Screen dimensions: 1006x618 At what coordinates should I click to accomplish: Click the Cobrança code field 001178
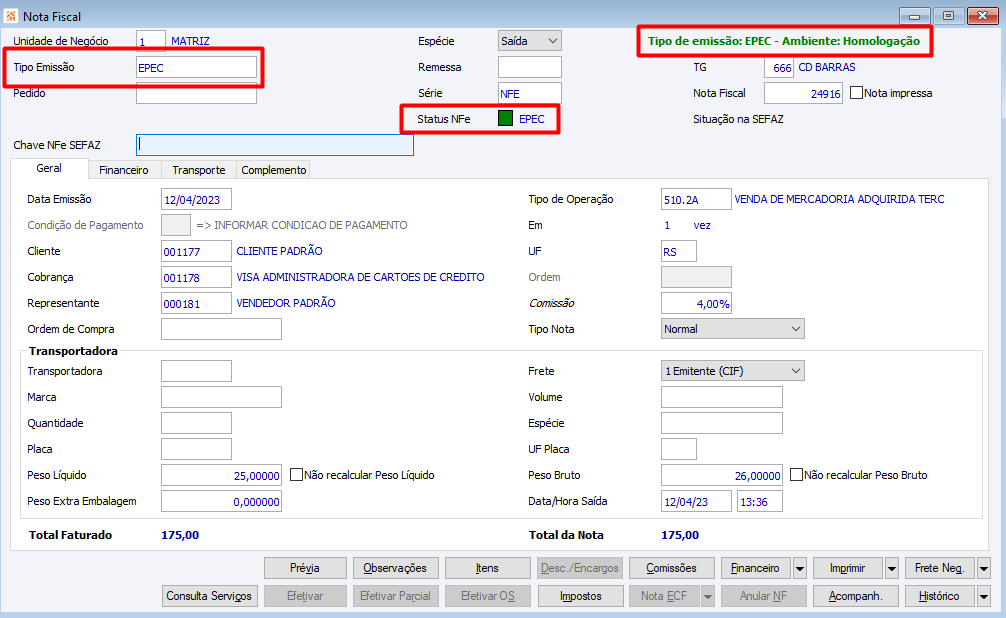pos(196,277)
